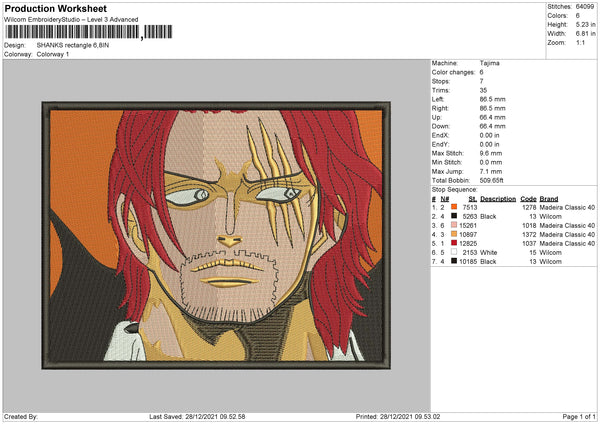Click the white swatch beside stitch count 2153
The height and width of the screenshot is (424, 600).
454,252
